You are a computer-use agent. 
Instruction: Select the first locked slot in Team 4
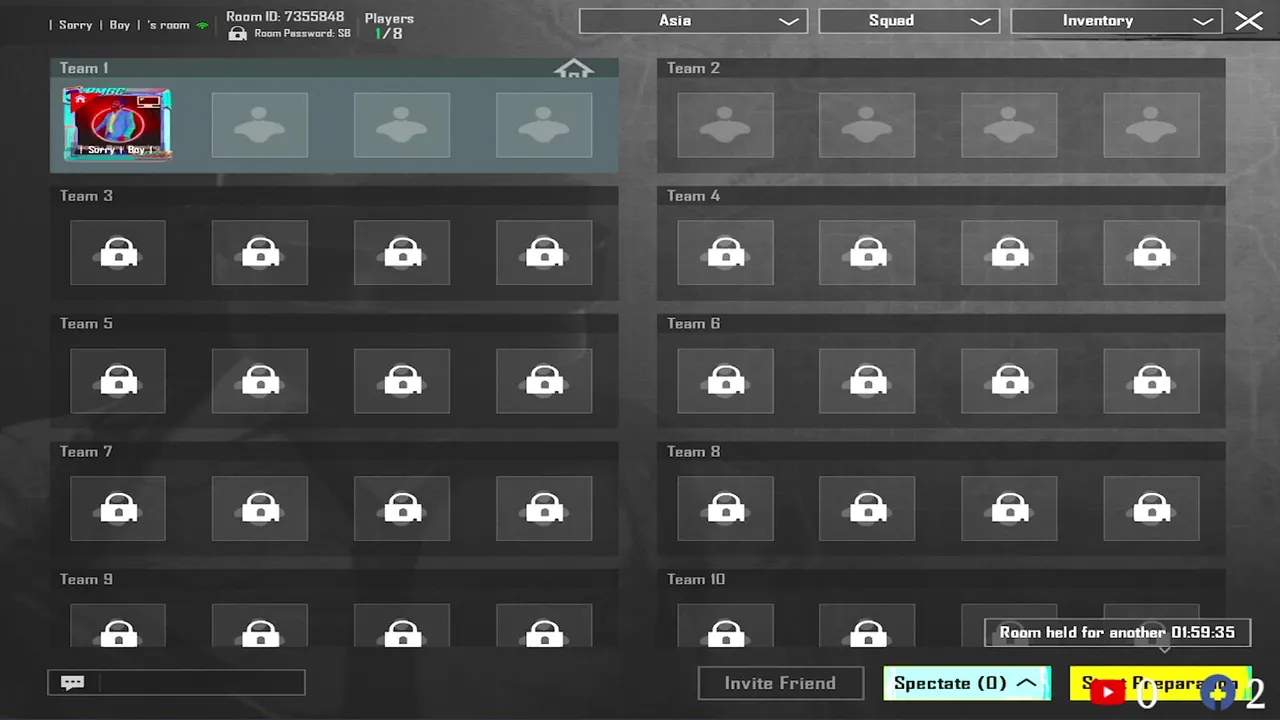click(725, 253)
